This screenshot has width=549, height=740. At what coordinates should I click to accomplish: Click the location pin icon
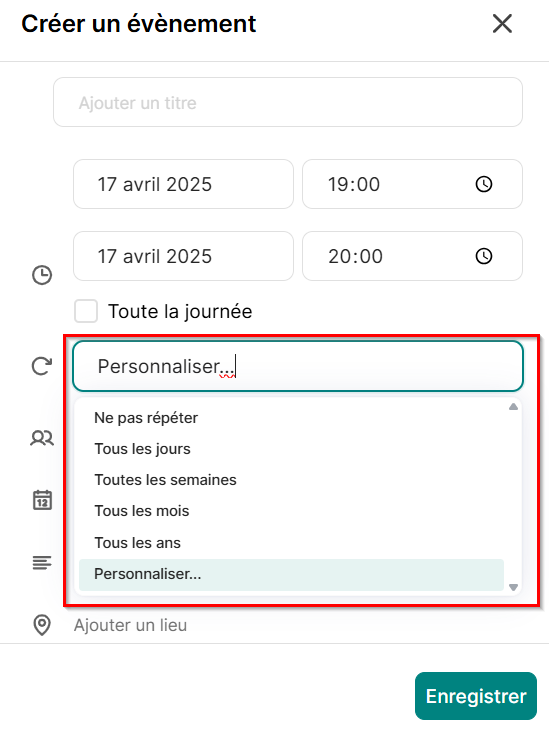tap(42, 625)
